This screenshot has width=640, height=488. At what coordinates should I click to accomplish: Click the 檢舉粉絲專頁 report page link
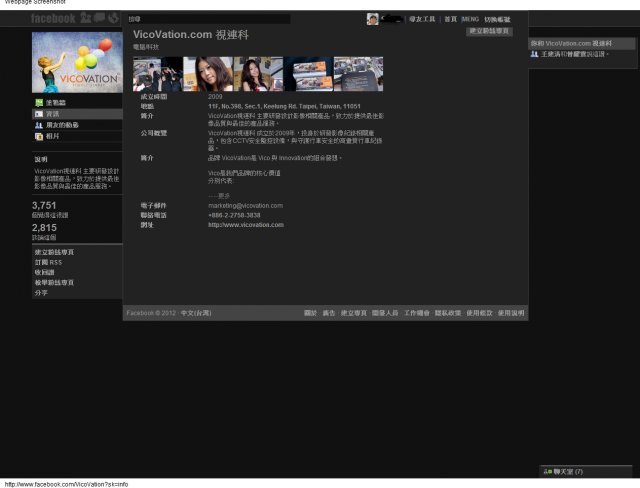(x=54, y=282)
